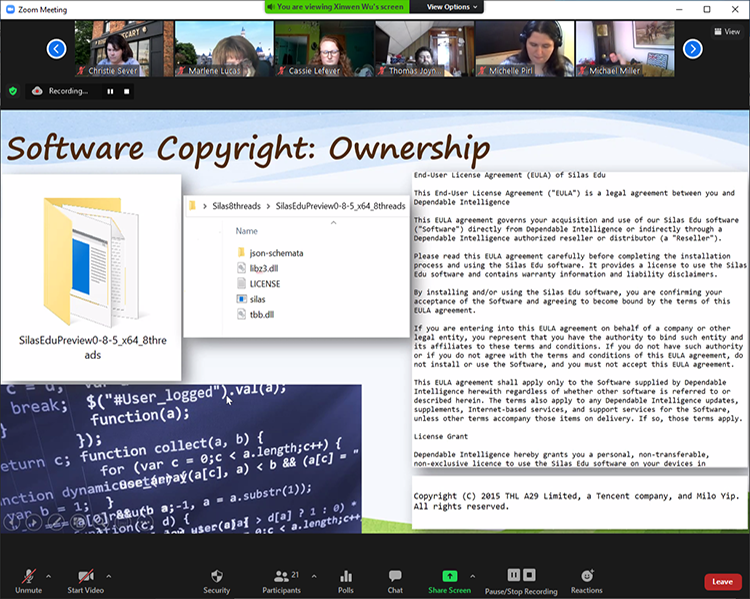The image size is (750, 599).
Task: Click the View layout button
Action: (x=727, y=32)
